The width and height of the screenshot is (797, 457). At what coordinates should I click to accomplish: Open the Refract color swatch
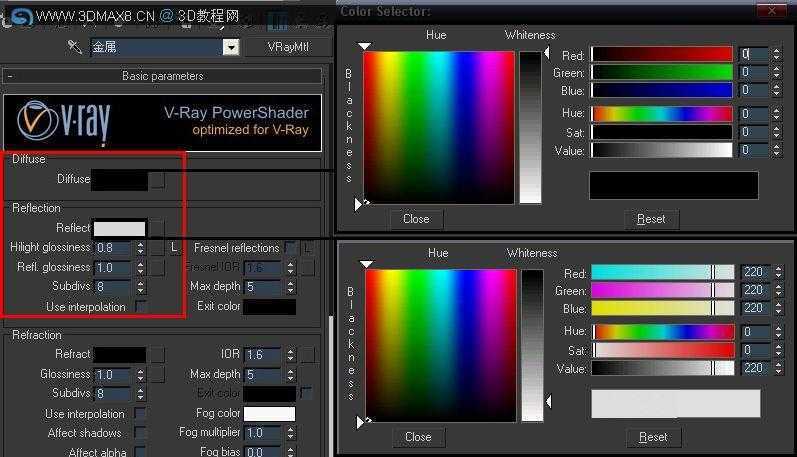coord(120,355)
